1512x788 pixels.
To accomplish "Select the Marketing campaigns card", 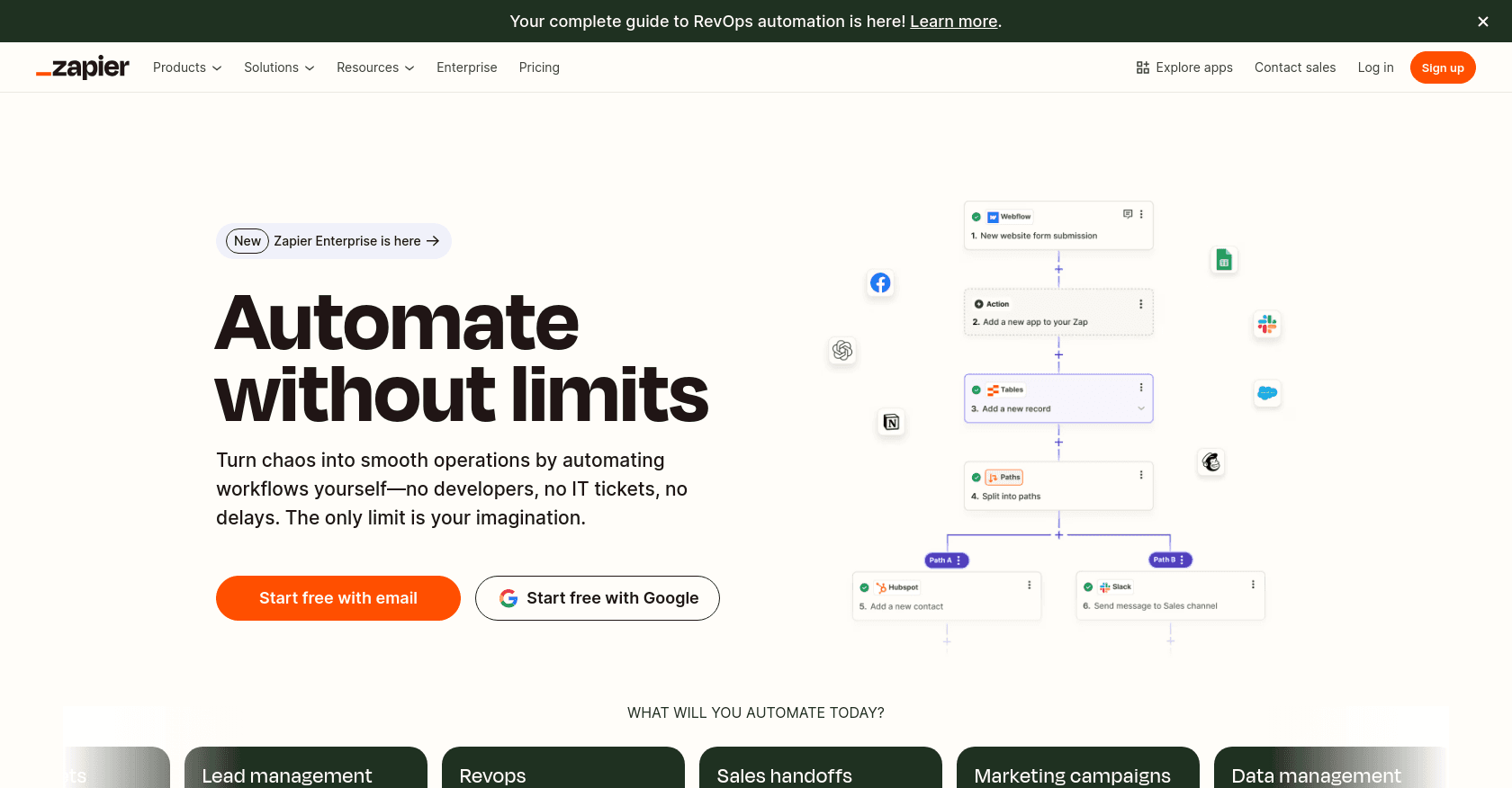I will (x=1078, y=768).
